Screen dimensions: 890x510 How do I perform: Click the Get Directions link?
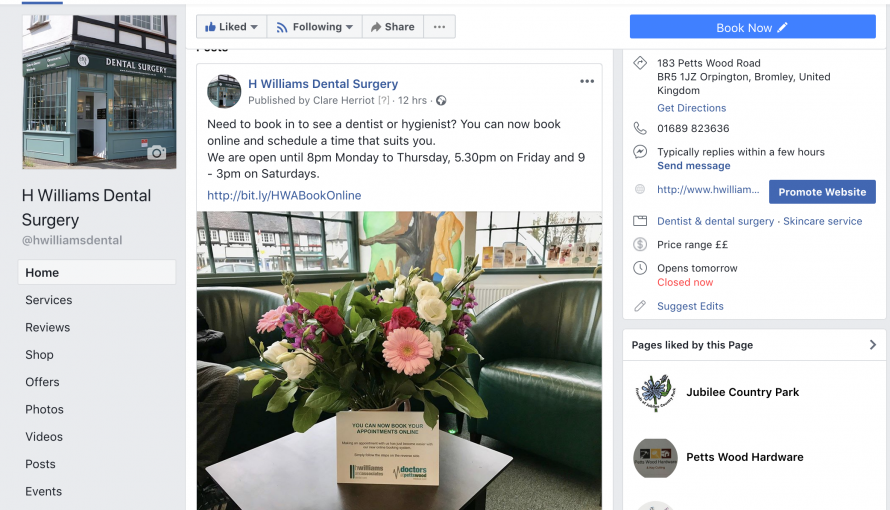coord(691,108)
